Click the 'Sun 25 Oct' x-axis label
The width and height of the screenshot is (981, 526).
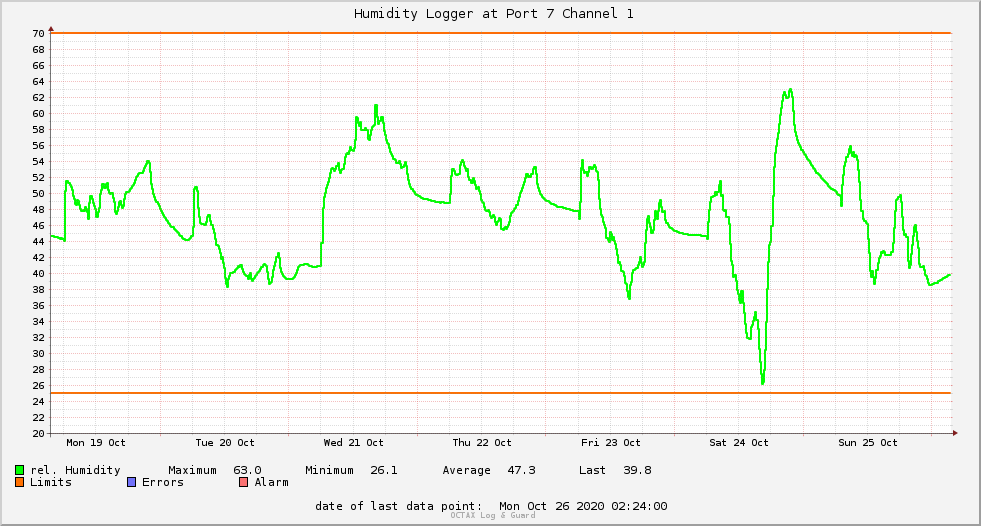(x=868, y=442)
